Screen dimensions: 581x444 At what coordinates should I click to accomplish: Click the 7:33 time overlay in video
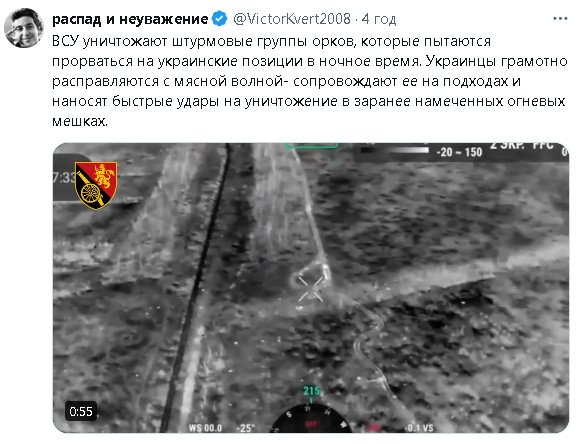coord(64,178)
